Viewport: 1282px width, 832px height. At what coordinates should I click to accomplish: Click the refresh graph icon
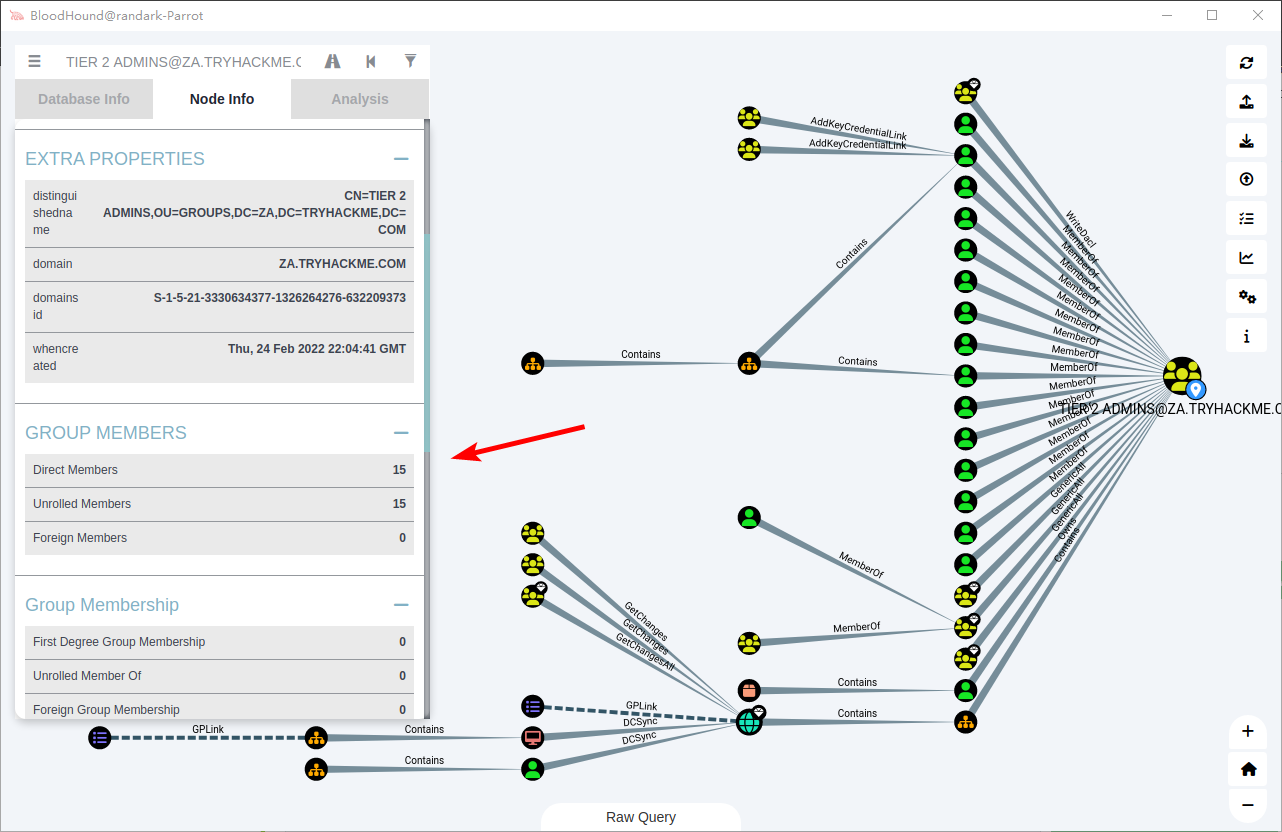click(x=1246, y=62)
